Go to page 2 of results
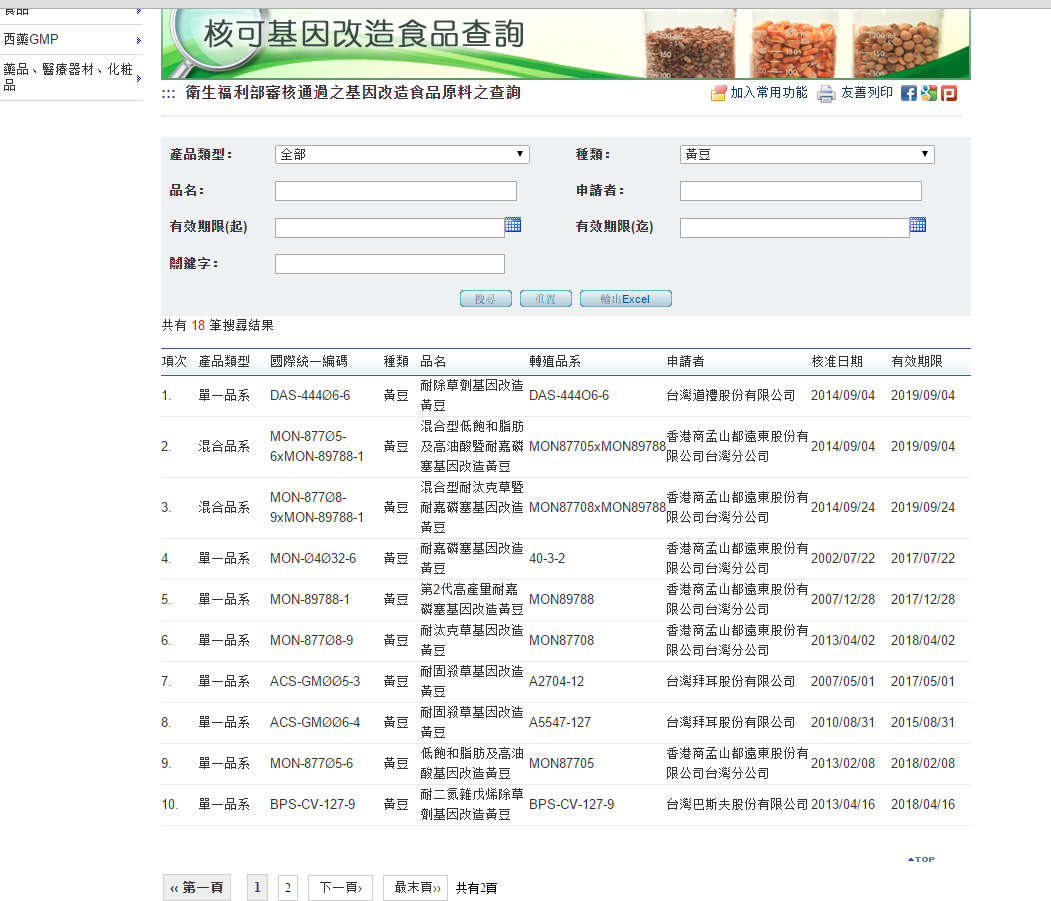 pyautogui.click(x=287, y=887)
